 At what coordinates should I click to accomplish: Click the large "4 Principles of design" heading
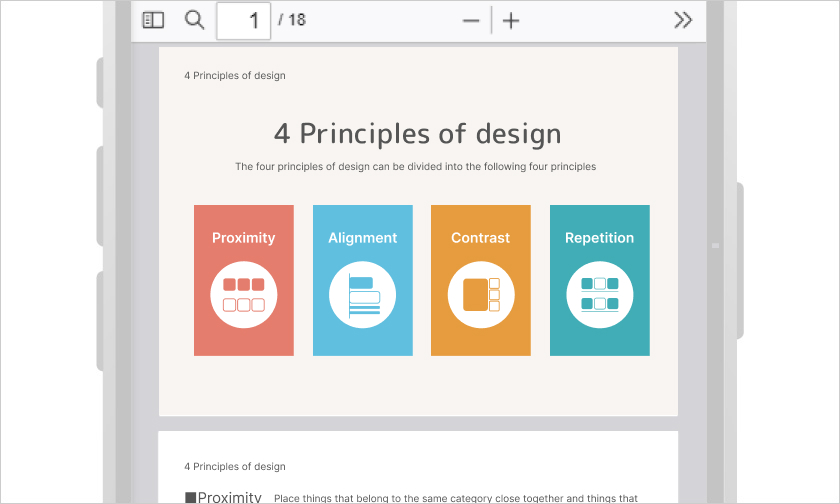[417, 134]
